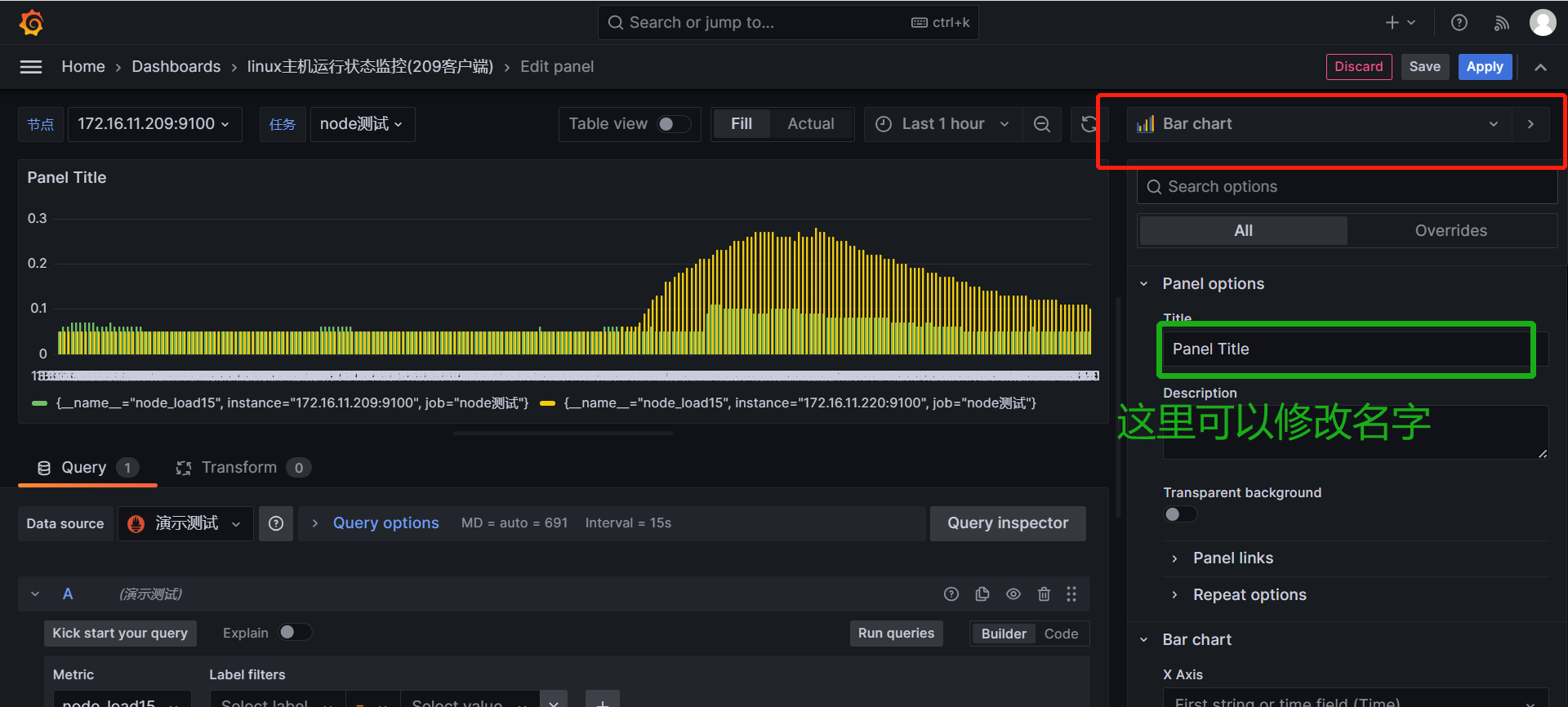Toggle the Explain switch
The width and height of the screenshot is (1568, 707).
tap(295, 633)
